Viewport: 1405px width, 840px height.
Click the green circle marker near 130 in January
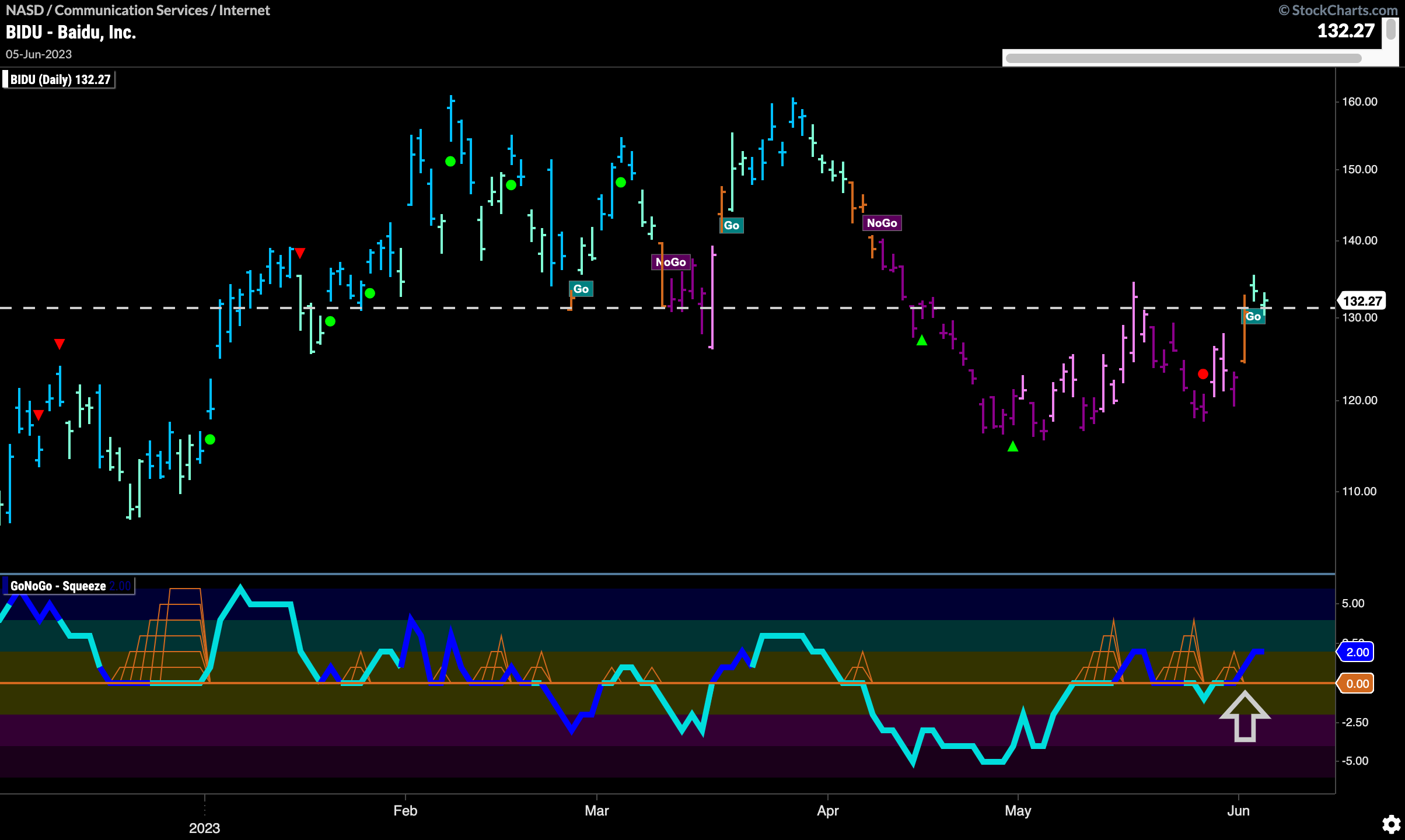[x=330, y=321]
